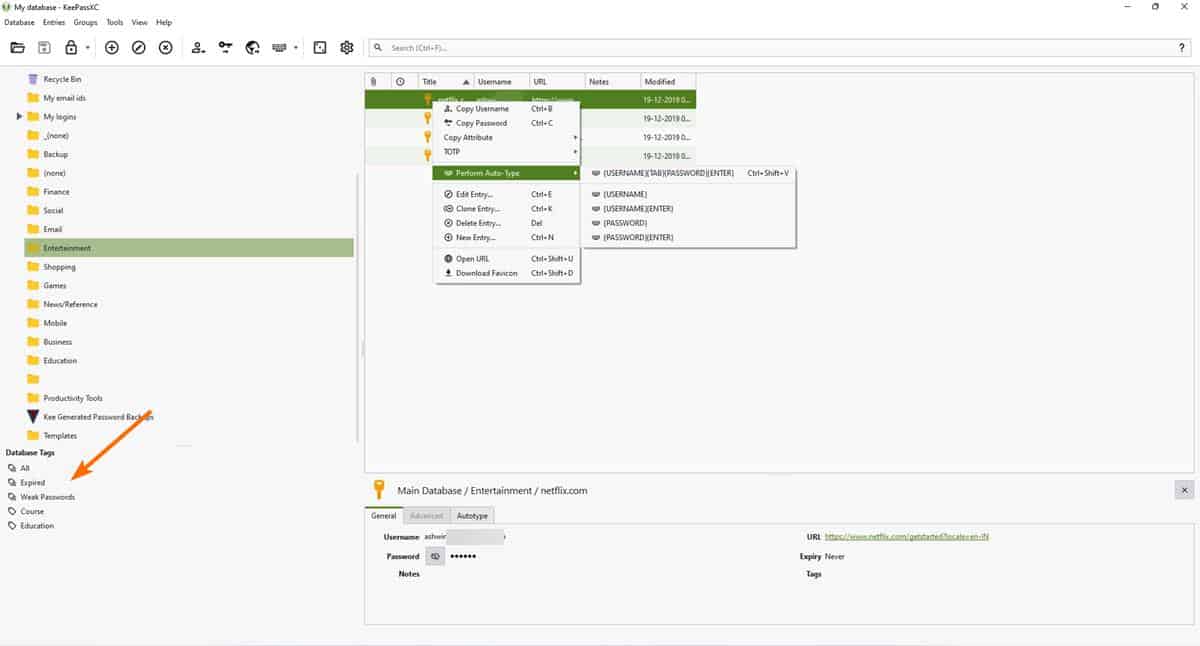Expand the lock button dropdown arrow
The image size is (1200, 646).
coord(88,47)
